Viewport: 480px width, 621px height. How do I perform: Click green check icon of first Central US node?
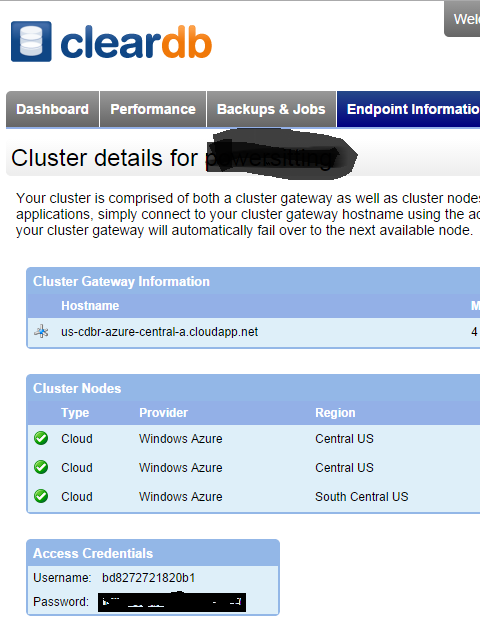[x=41, y=438]
